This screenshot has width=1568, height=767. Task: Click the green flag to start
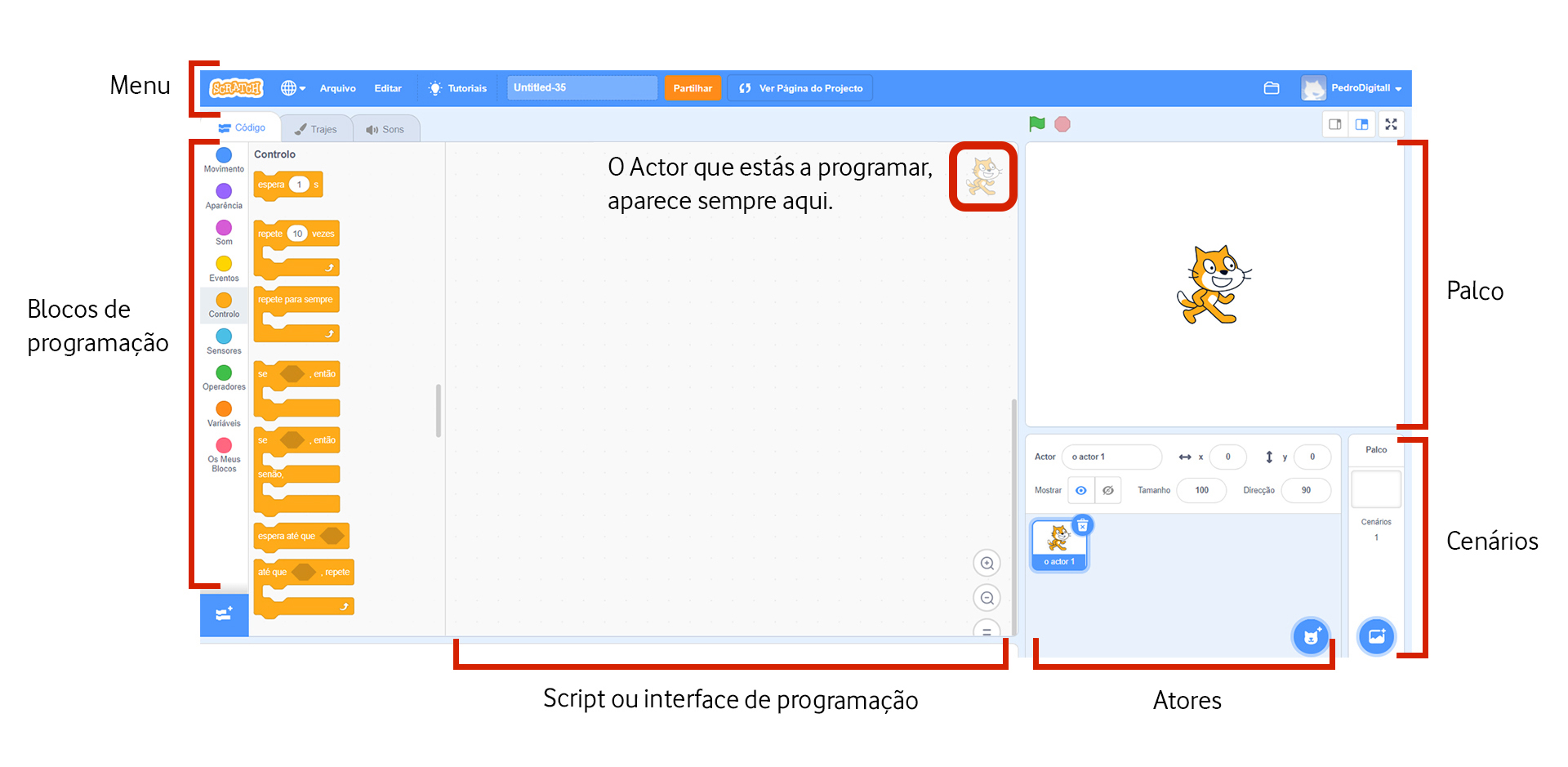[x=1037, y=124]
